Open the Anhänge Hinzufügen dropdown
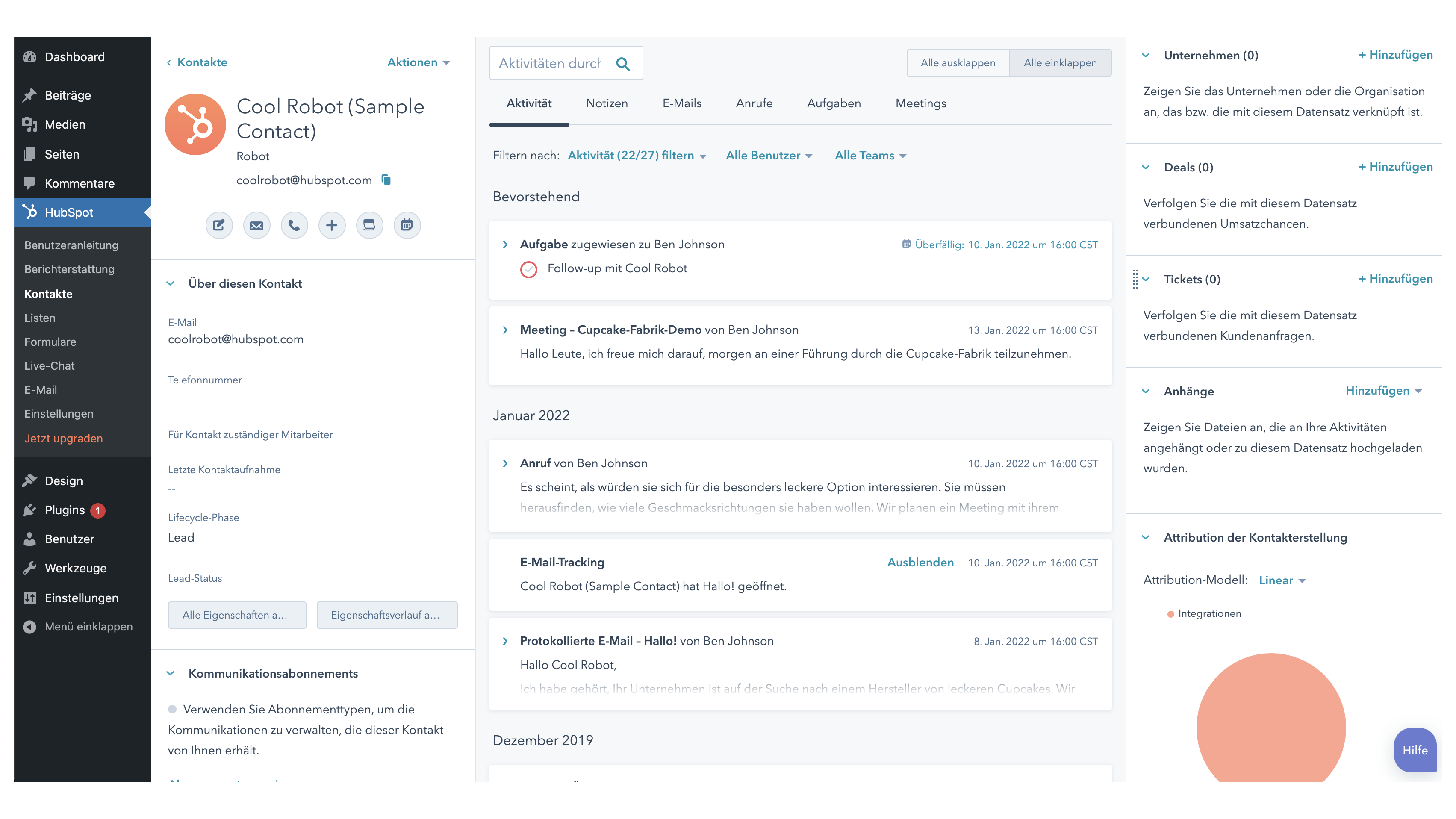 tap(1383, 391)
